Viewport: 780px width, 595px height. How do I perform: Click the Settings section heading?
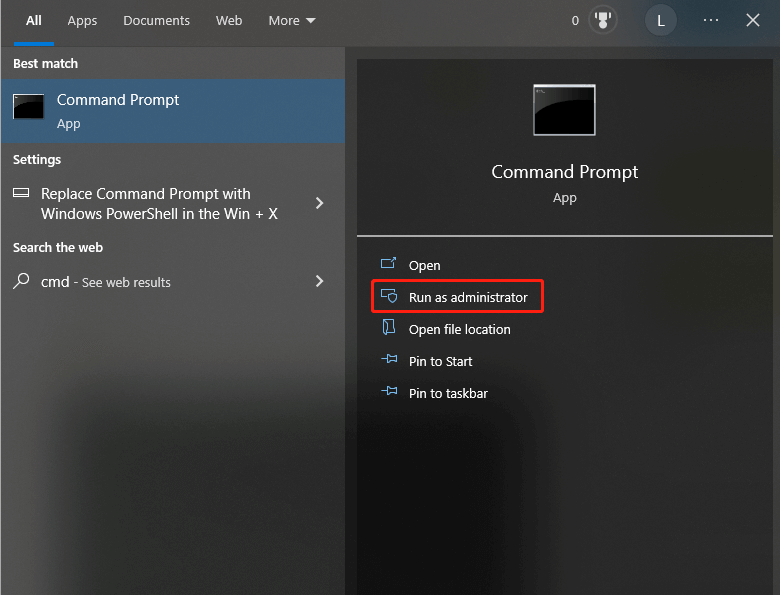point(37,160)
